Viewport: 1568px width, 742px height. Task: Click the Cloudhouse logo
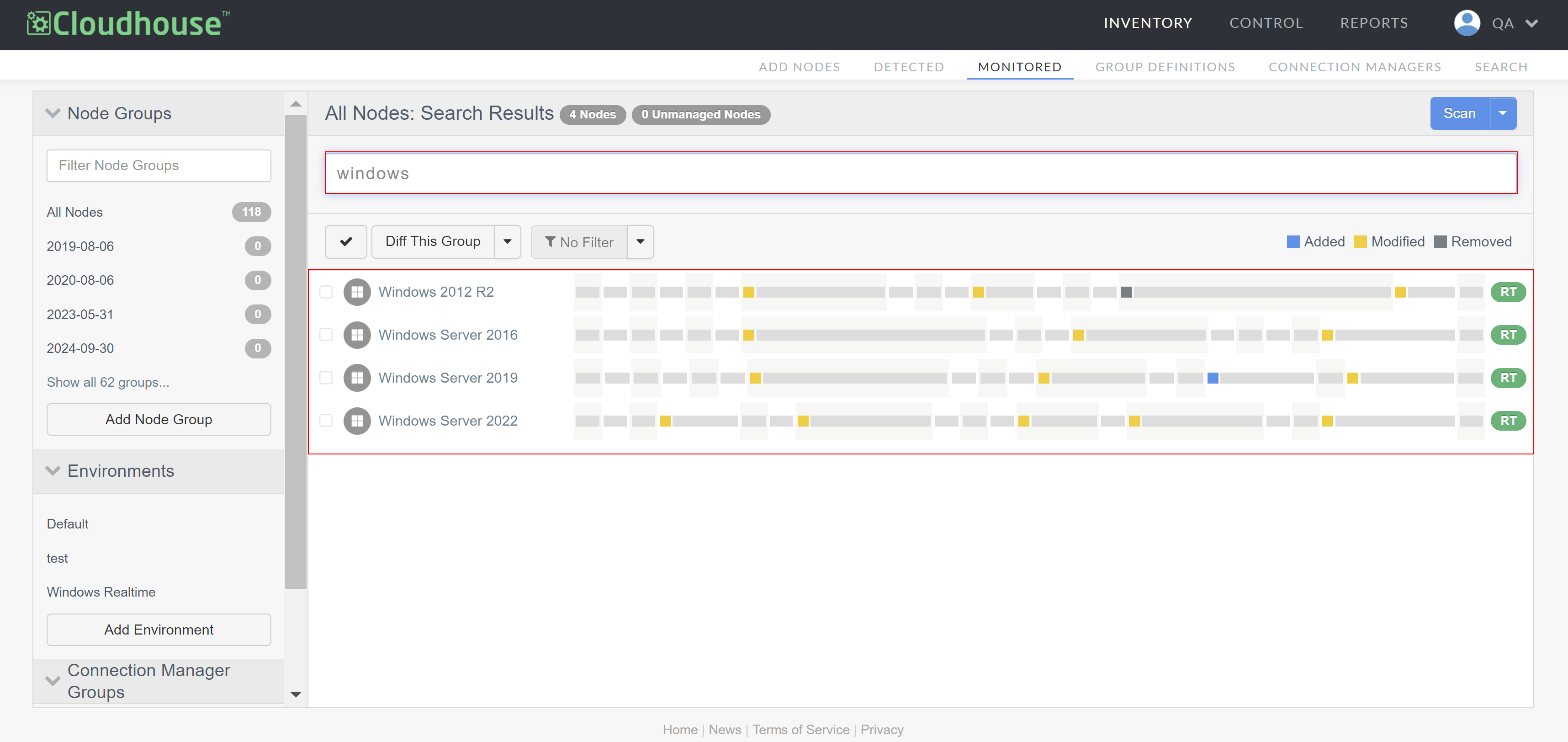click(128, 24)
